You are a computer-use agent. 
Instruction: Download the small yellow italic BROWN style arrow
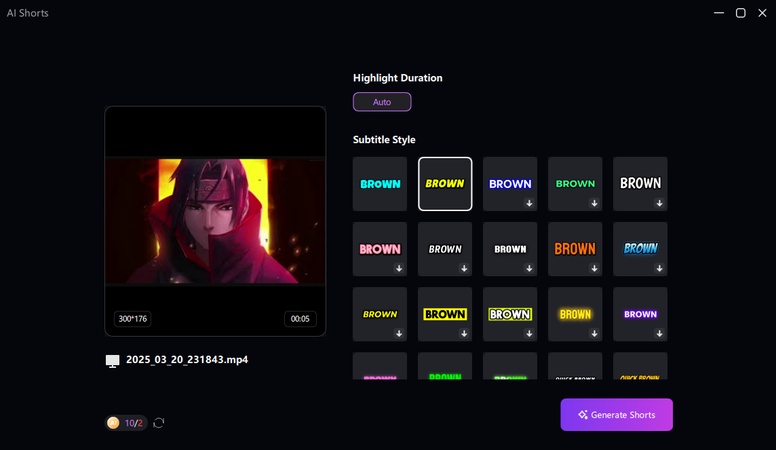pyautogui.click(x=399, y=334)
